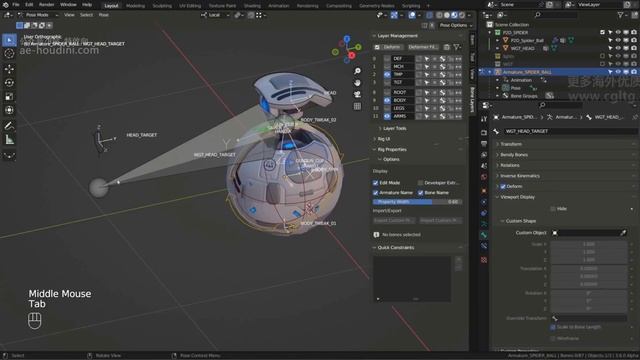Open the File menu
Image resolution: width=640 pixels, height=360 pixels.
(x=16, y=4)
